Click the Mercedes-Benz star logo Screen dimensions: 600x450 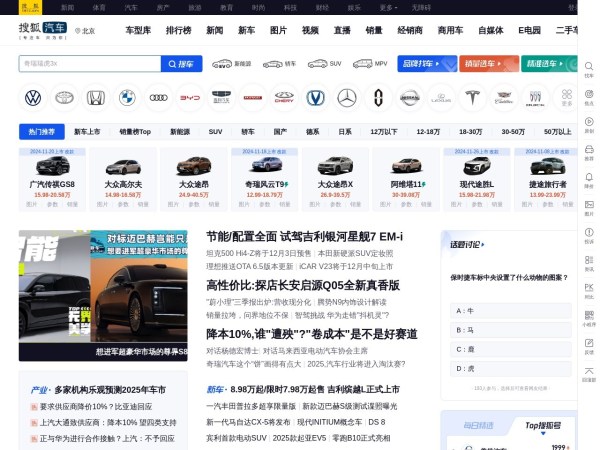[347, 98]
